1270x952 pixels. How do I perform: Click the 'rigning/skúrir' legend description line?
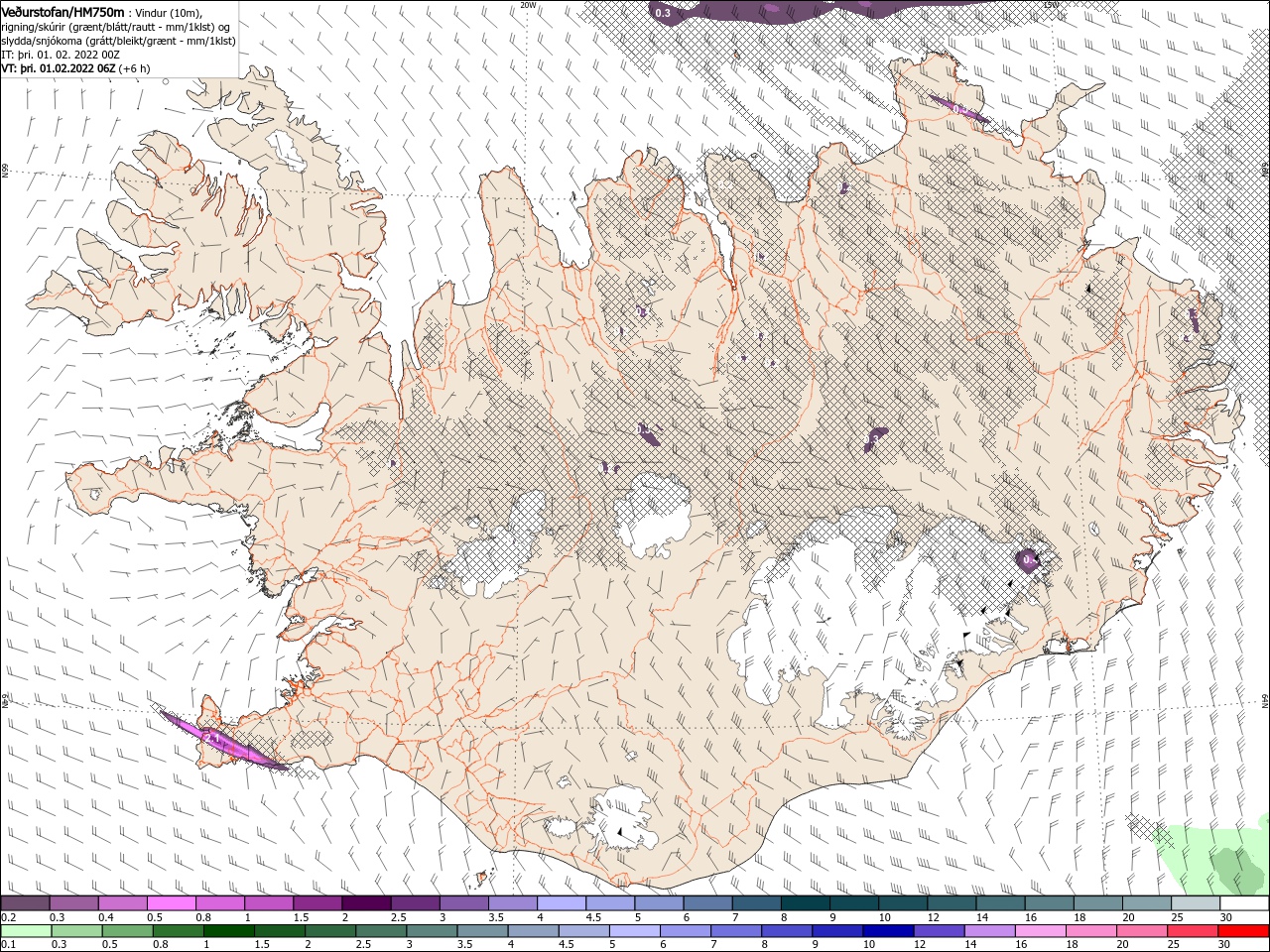tap(116, 27)
